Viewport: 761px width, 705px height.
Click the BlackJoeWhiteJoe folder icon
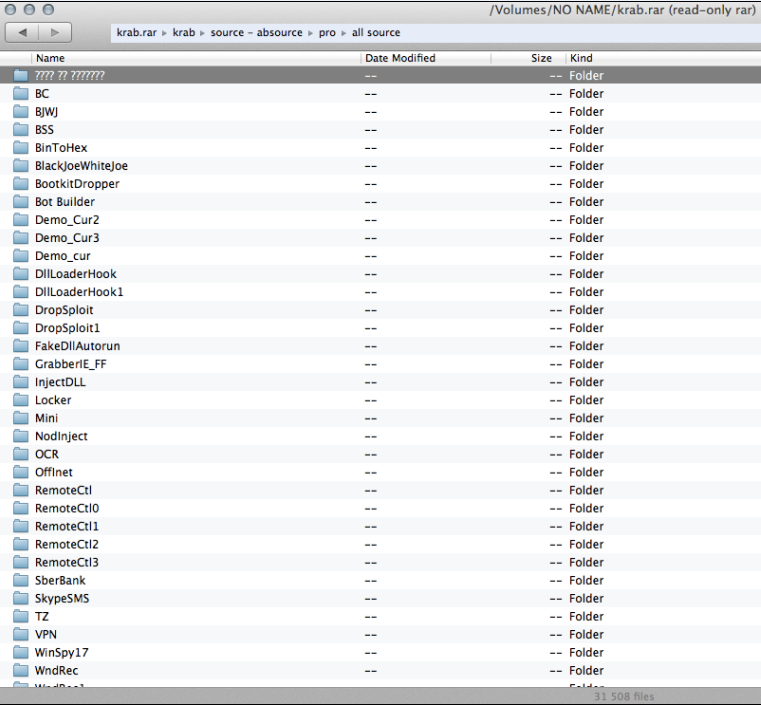click(20, 165)
